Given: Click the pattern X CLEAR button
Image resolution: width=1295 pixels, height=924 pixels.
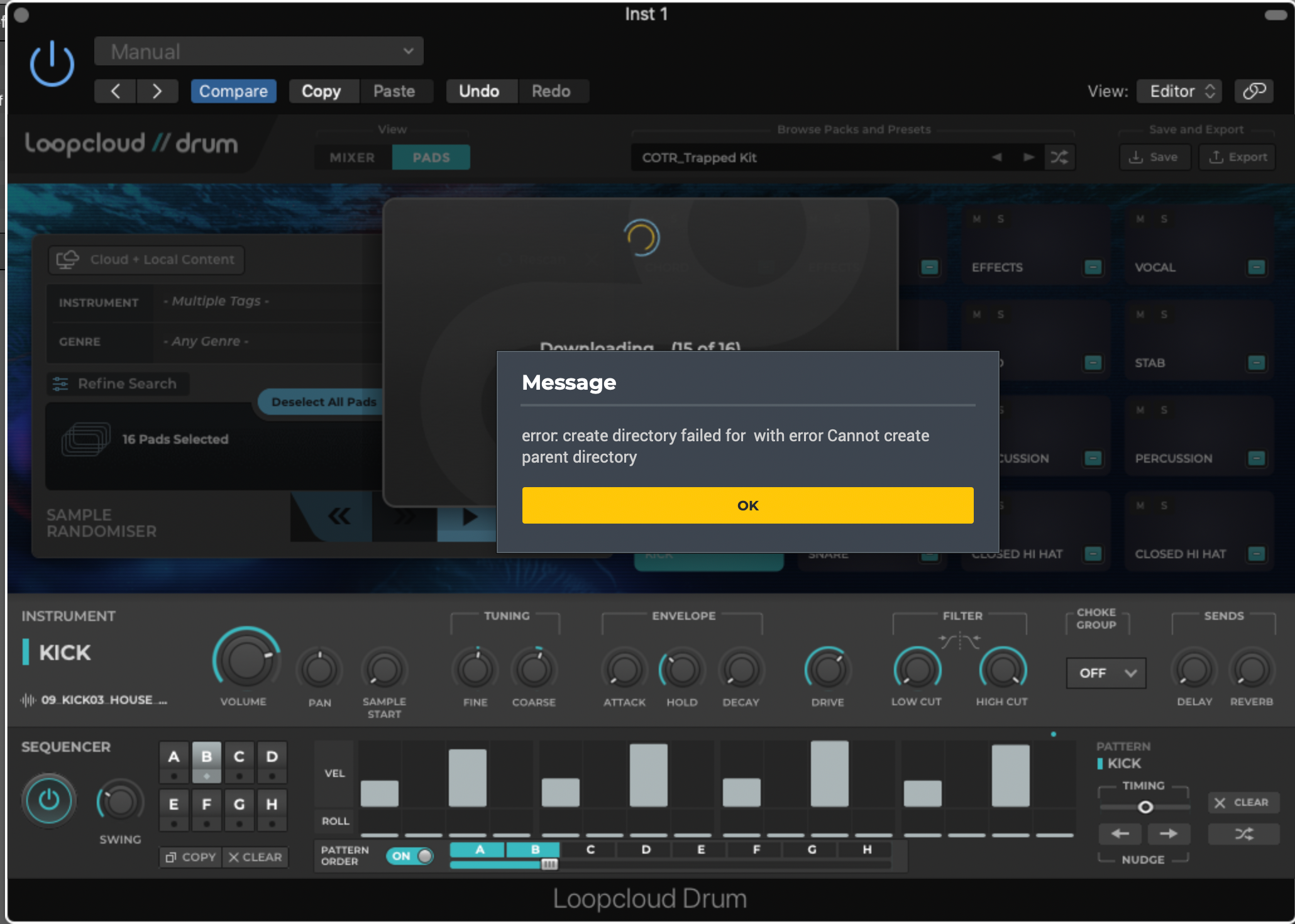Looking at the screenshot, I should point(1243,803).
